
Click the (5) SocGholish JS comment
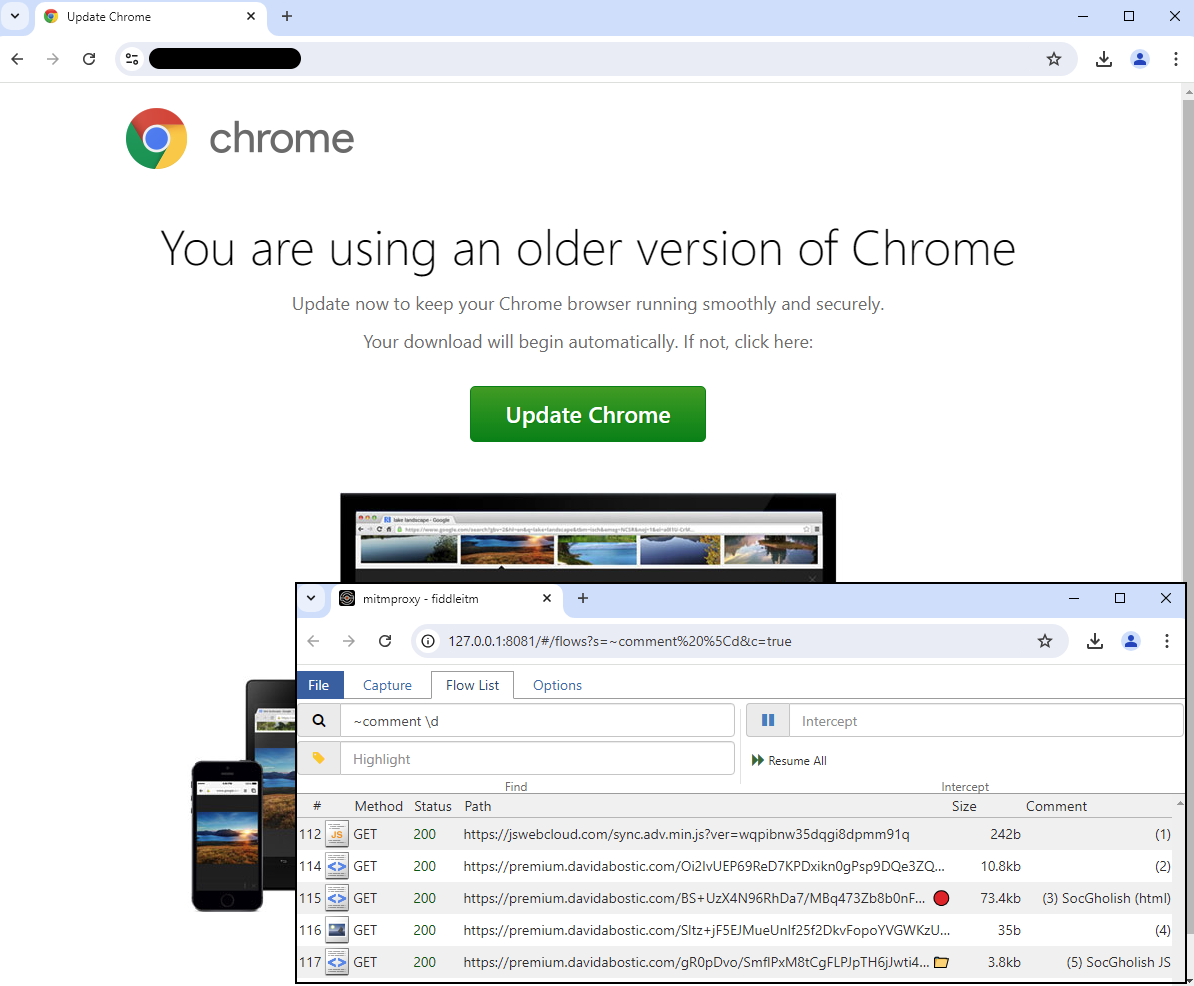(x=1119, y=962)
